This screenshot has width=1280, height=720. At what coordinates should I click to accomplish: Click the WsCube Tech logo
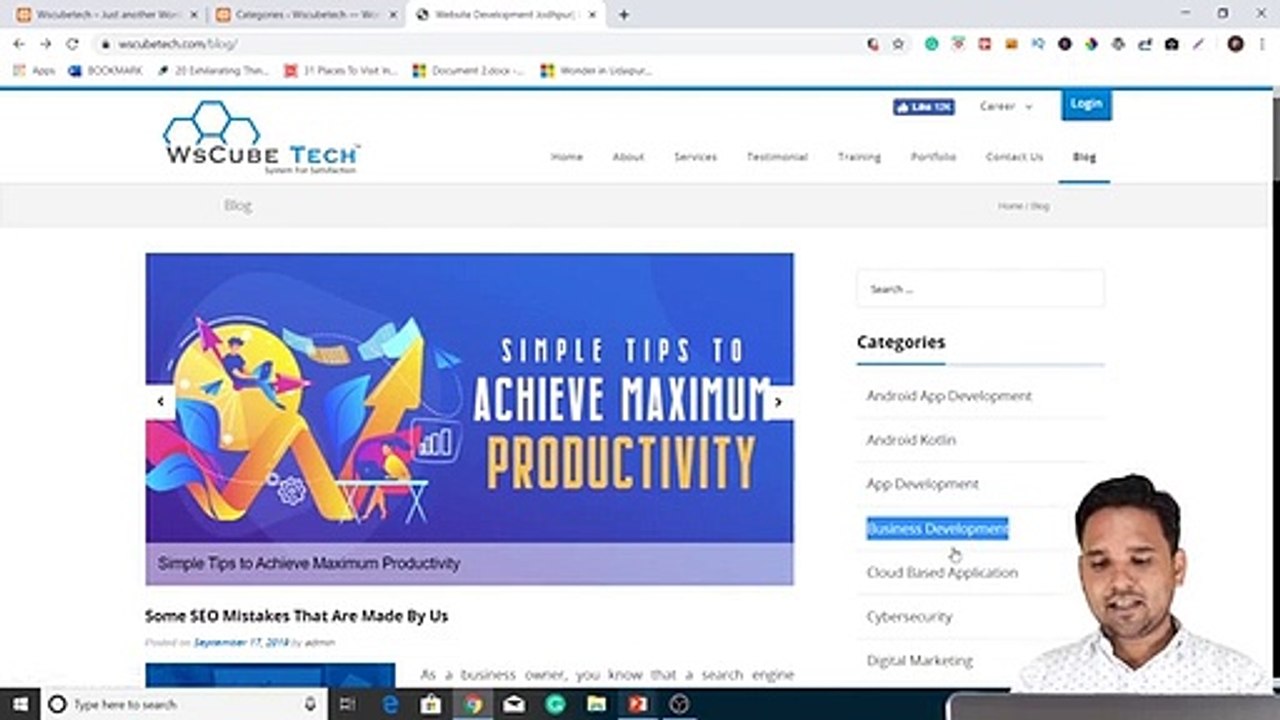[x=261, y=138]
